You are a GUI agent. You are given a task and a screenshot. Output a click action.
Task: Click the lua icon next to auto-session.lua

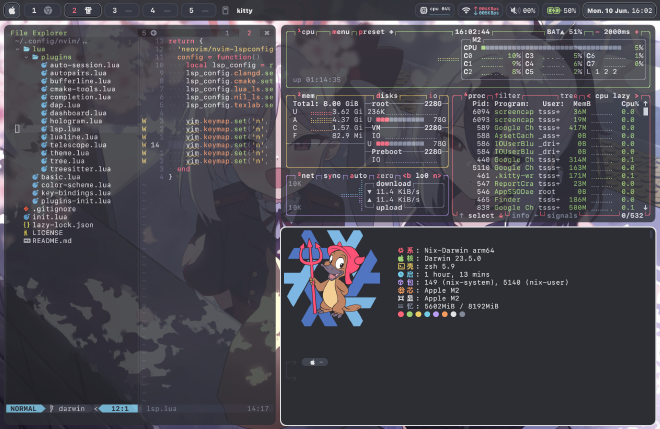(x=44, y=65)
